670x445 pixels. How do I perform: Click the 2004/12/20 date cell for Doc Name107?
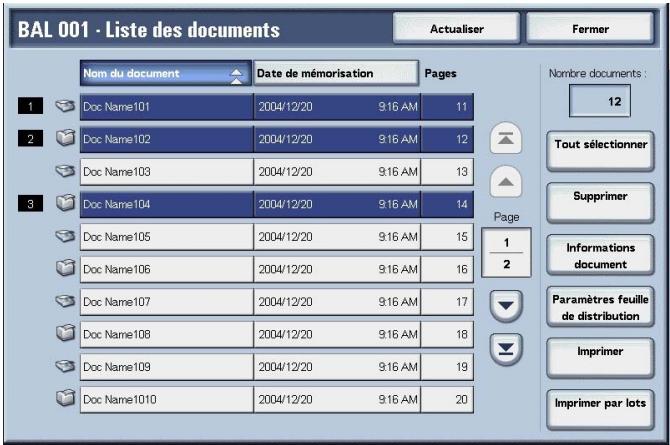(337, 301)
